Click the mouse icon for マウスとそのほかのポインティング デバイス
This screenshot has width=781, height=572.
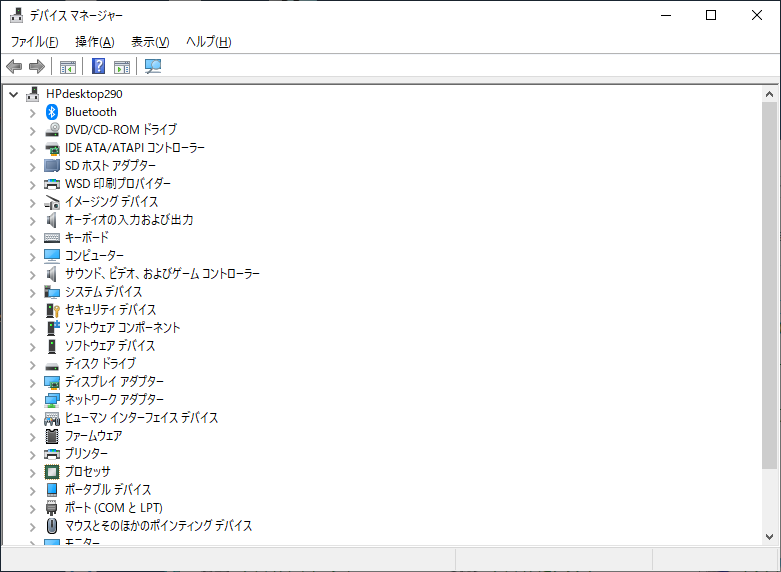pyautogui.click(x=52, y=526)
